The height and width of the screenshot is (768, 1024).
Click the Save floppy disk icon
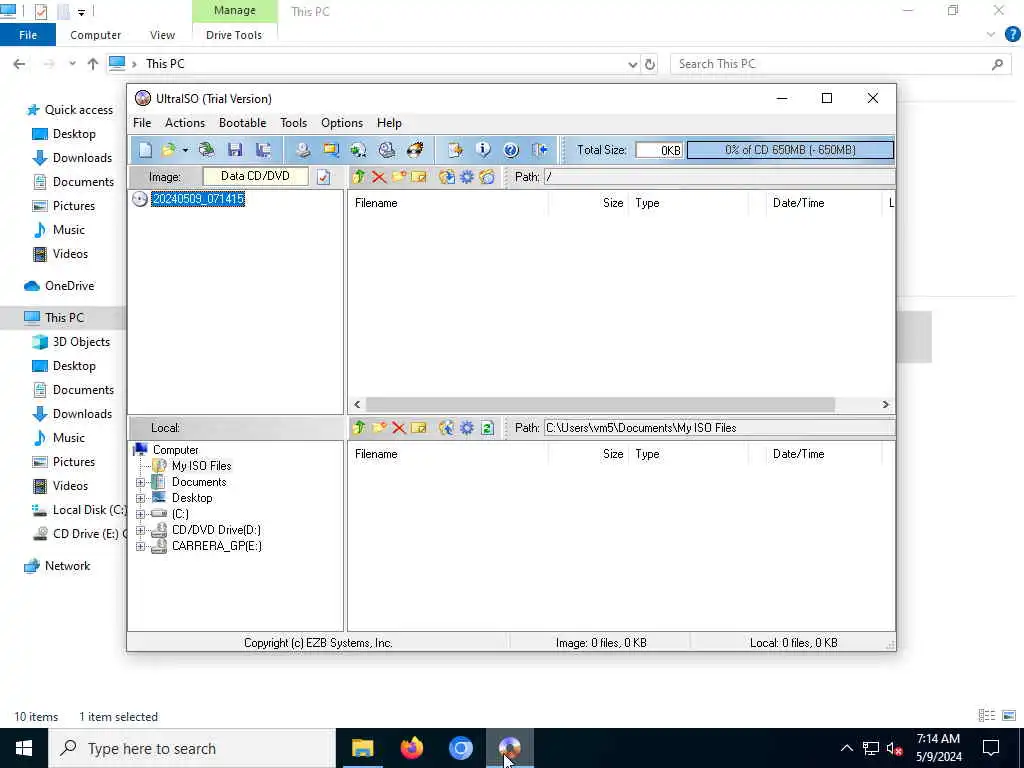pyautogui.click(x=235, y=150)
